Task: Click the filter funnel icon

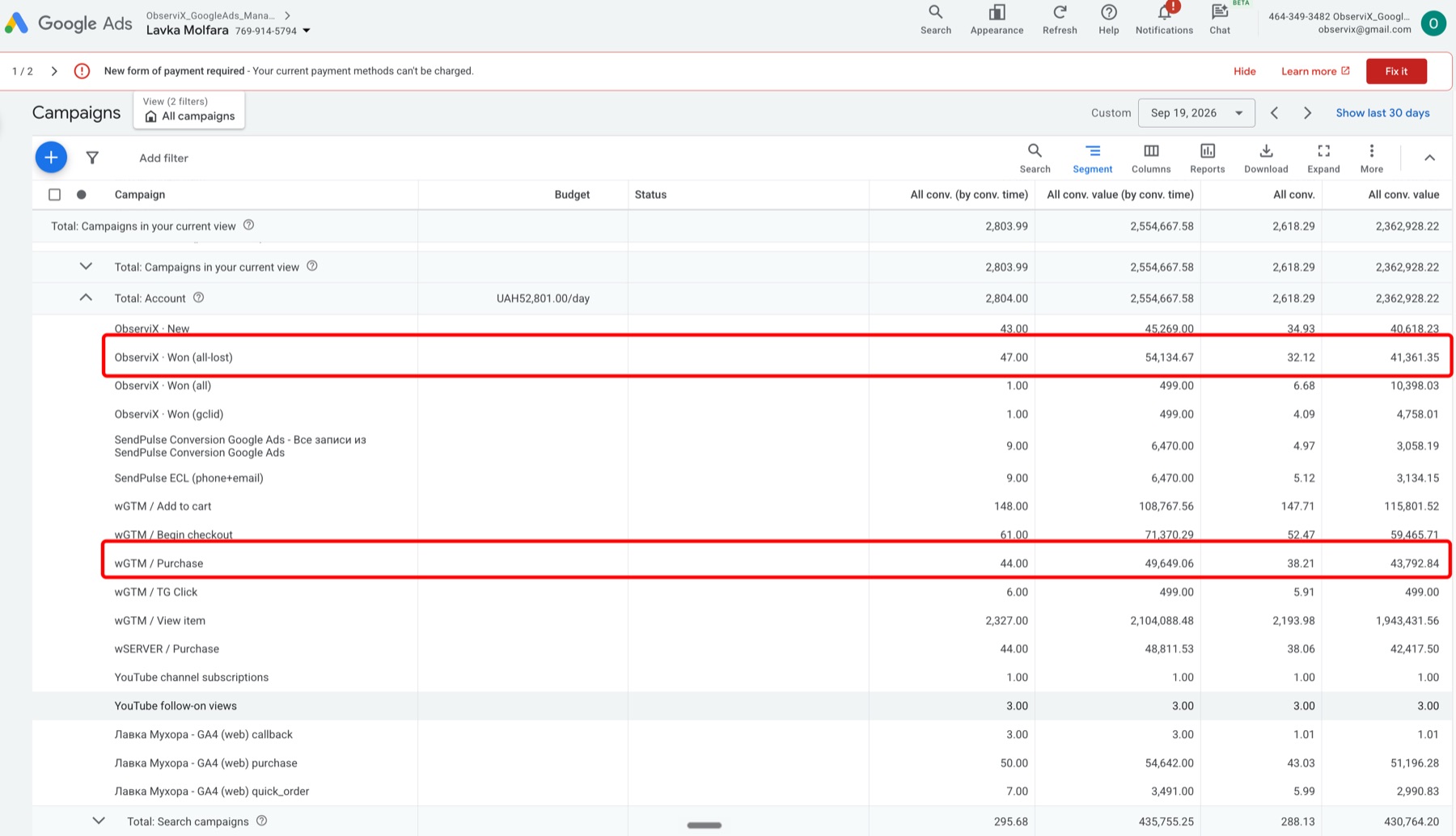Action: point(92,158)
